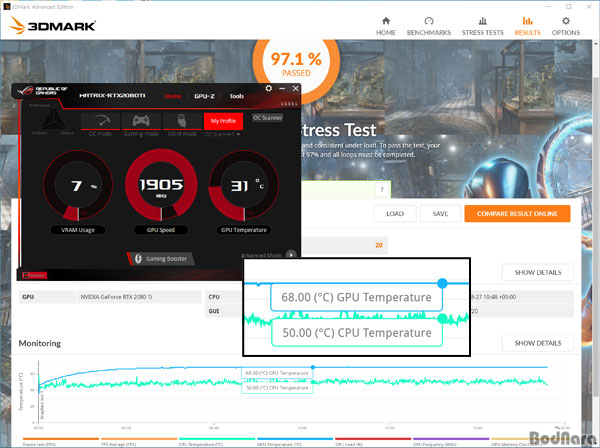The image size is (600, 448).
Task: Toggle the FPS Average legend item
Action: (x=139, y=442)
